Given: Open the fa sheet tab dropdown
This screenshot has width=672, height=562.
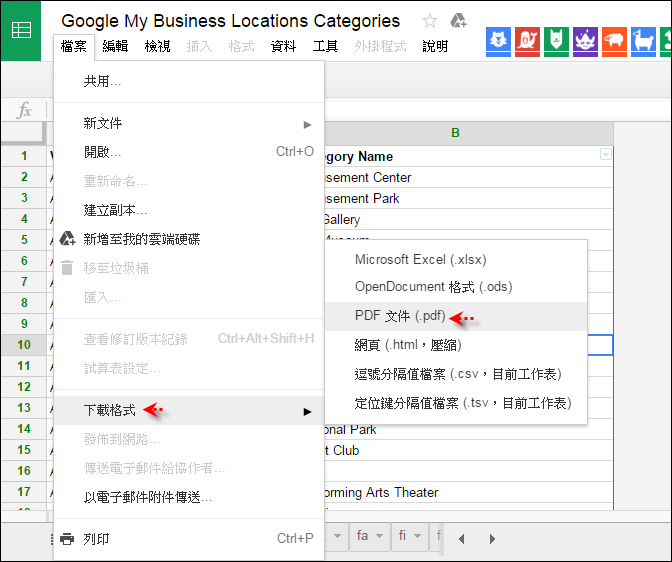Looking at the screenshot, I should tap(379, 536).
